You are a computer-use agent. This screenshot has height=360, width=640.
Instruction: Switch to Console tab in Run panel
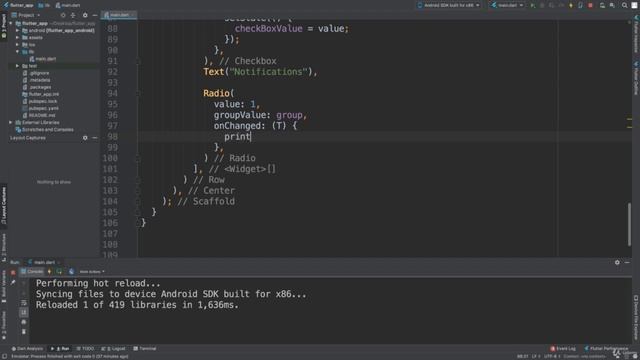[32, 271]
